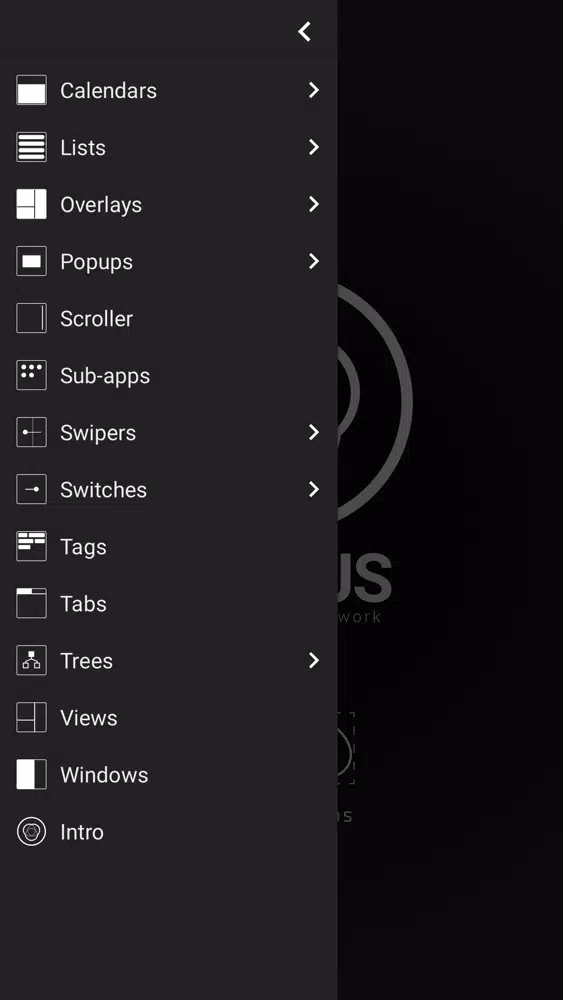Click the Tabs icon
Image resolution: width=563 pixels, height=1000 pixels.
31,604
